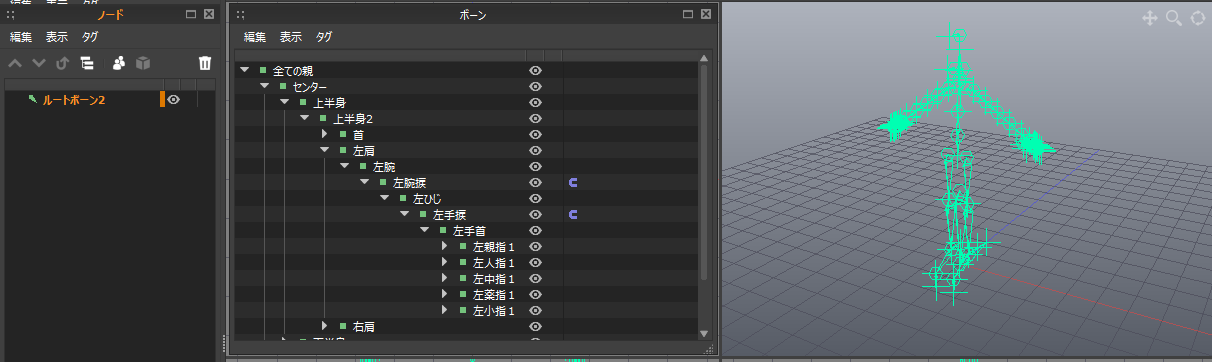This screenshot has height=362, width=1212.
Task: Toggle eye icon for 右肩
Action: [x=535, y=327]
